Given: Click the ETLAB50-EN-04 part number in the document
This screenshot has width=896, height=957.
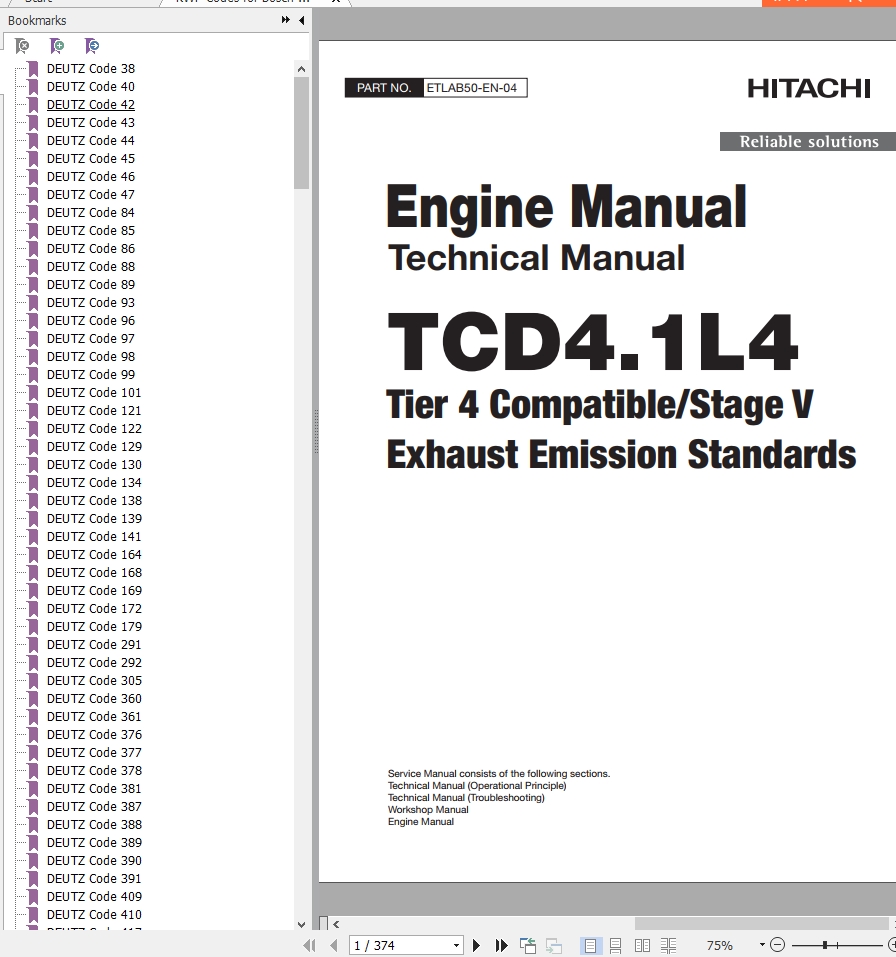Looking at the screenshot, I should (x=472, y=88).
